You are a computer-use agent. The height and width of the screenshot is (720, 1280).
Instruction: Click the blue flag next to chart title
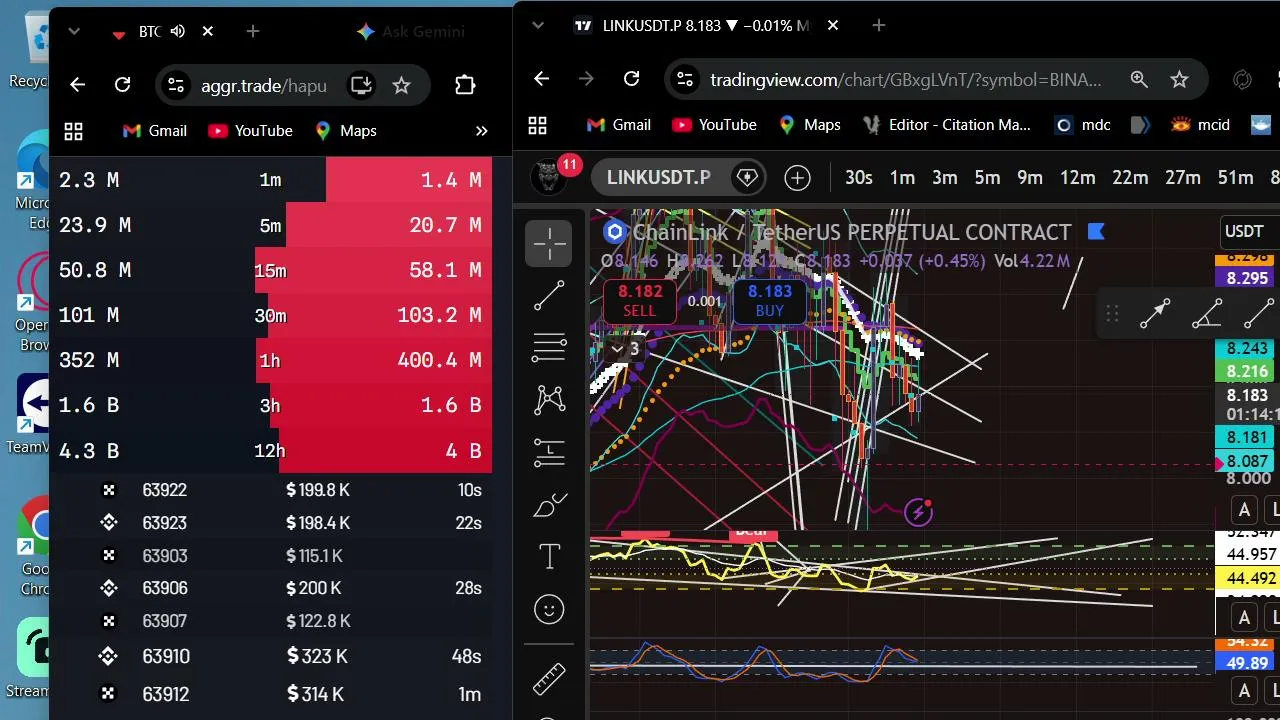[x=1096, y=232]
